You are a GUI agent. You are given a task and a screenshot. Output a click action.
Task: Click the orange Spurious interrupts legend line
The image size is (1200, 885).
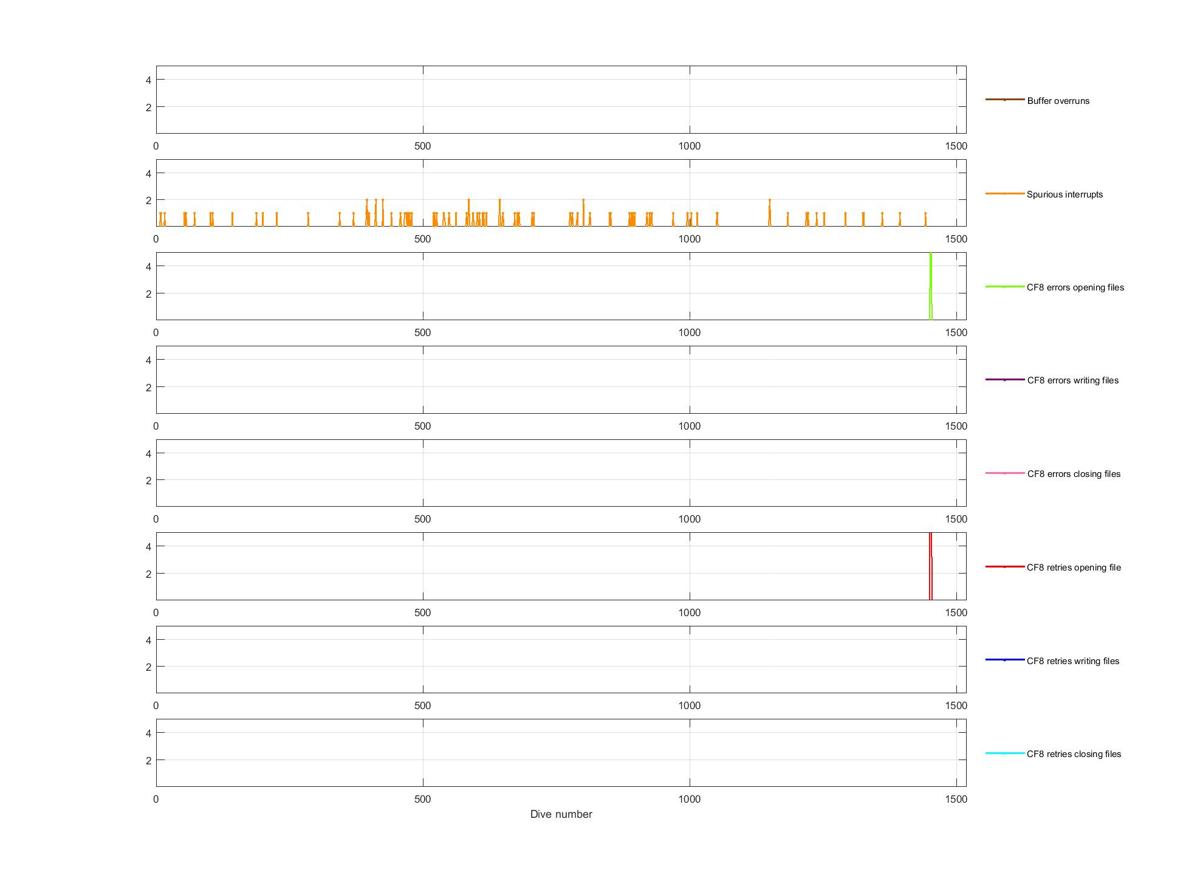coord(1005,193)
